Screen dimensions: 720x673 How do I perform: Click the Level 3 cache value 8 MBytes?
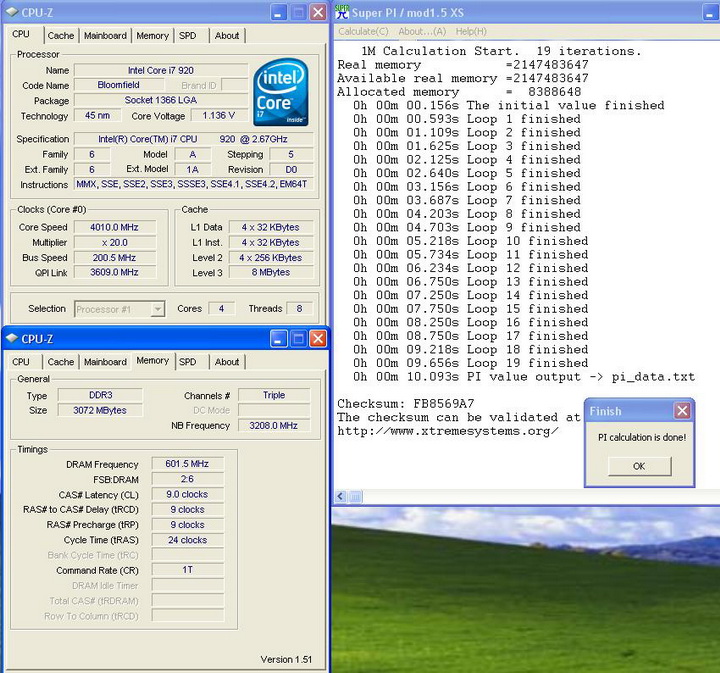tap(271, 272)
